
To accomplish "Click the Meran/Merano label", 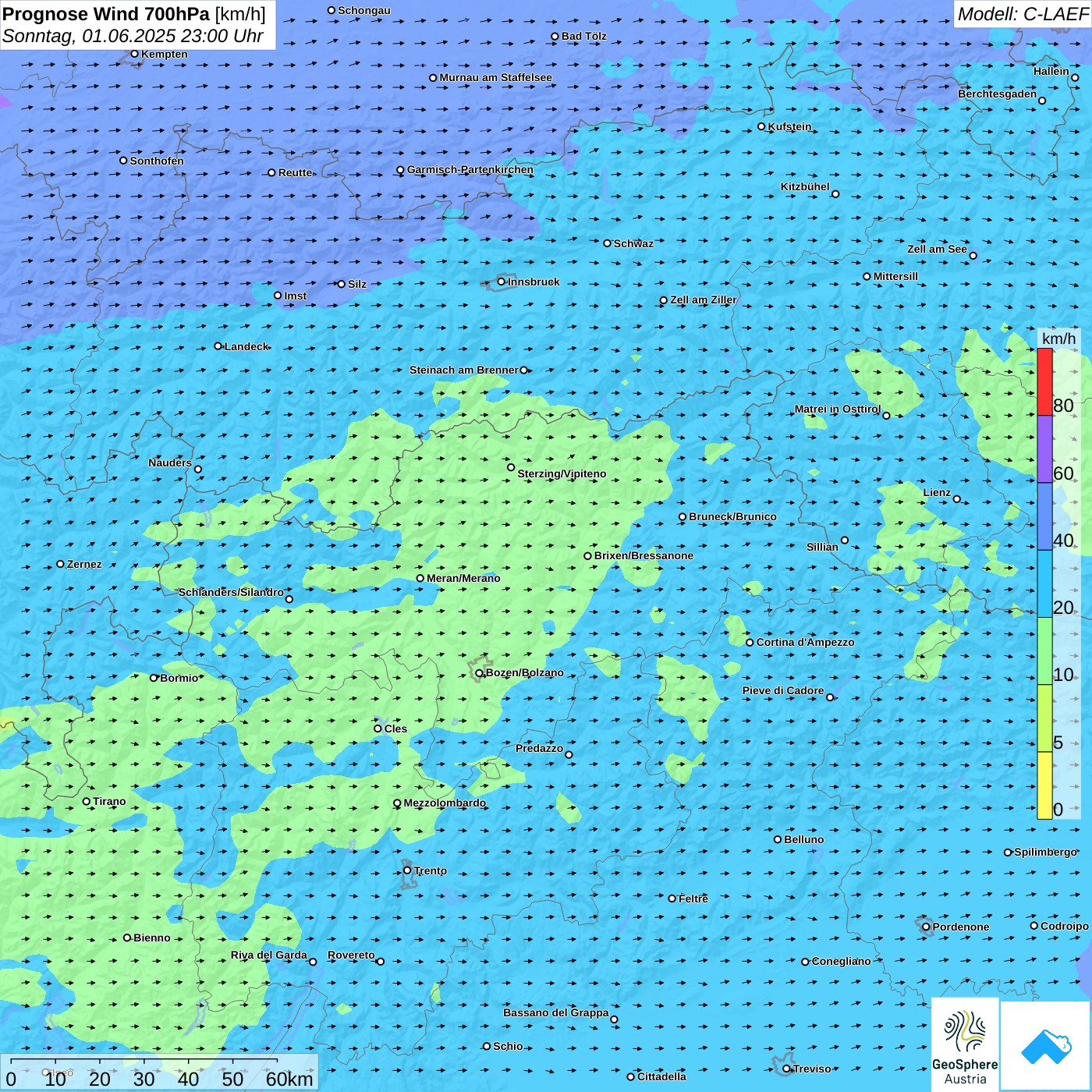I will click(463, 578).
